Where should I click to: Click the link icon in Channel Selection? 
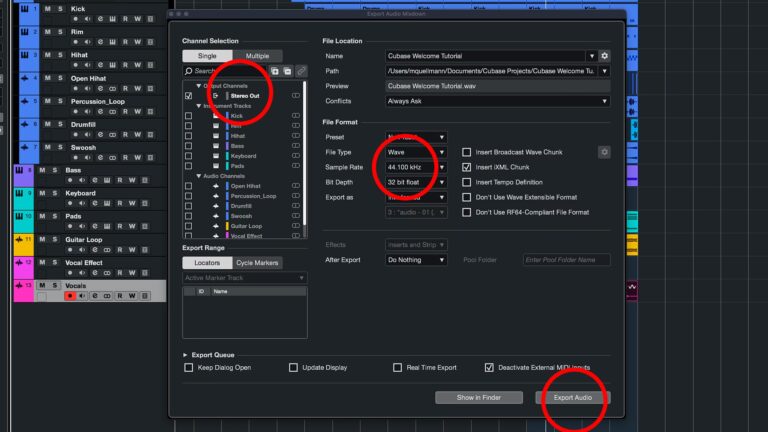coord(301,71)
